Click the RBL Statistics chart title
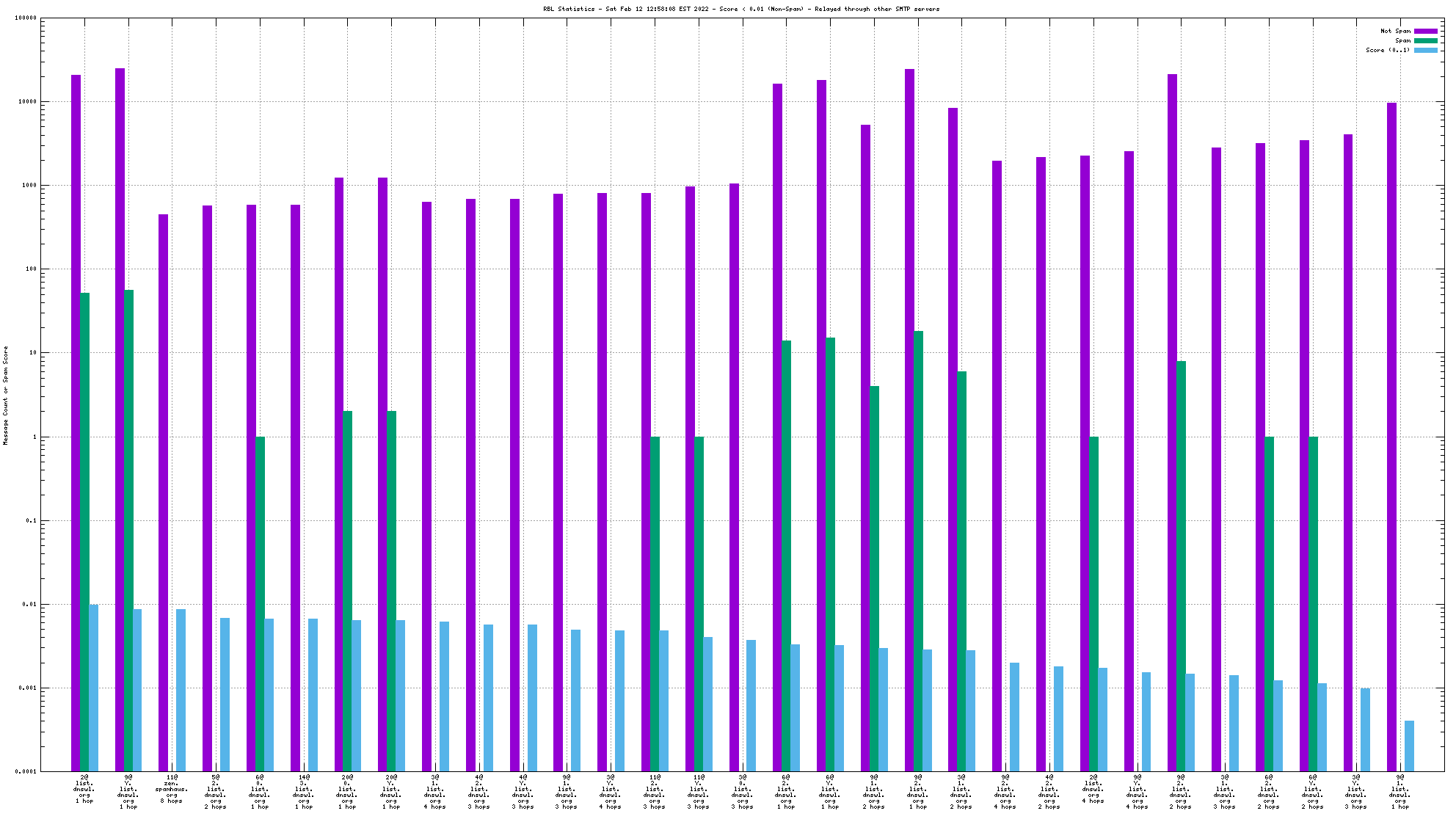1456x819 pixels. (x=741, y=9)
